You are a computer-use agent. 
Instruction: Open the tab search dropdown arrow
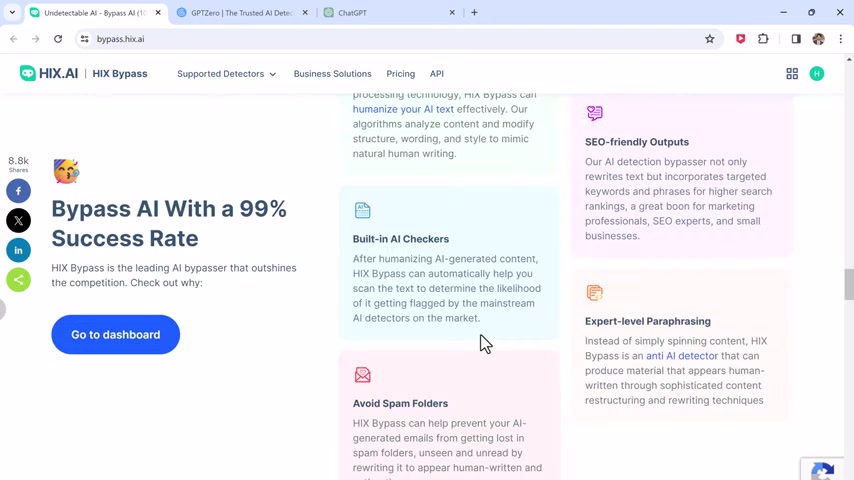click(x=12, y=13)
